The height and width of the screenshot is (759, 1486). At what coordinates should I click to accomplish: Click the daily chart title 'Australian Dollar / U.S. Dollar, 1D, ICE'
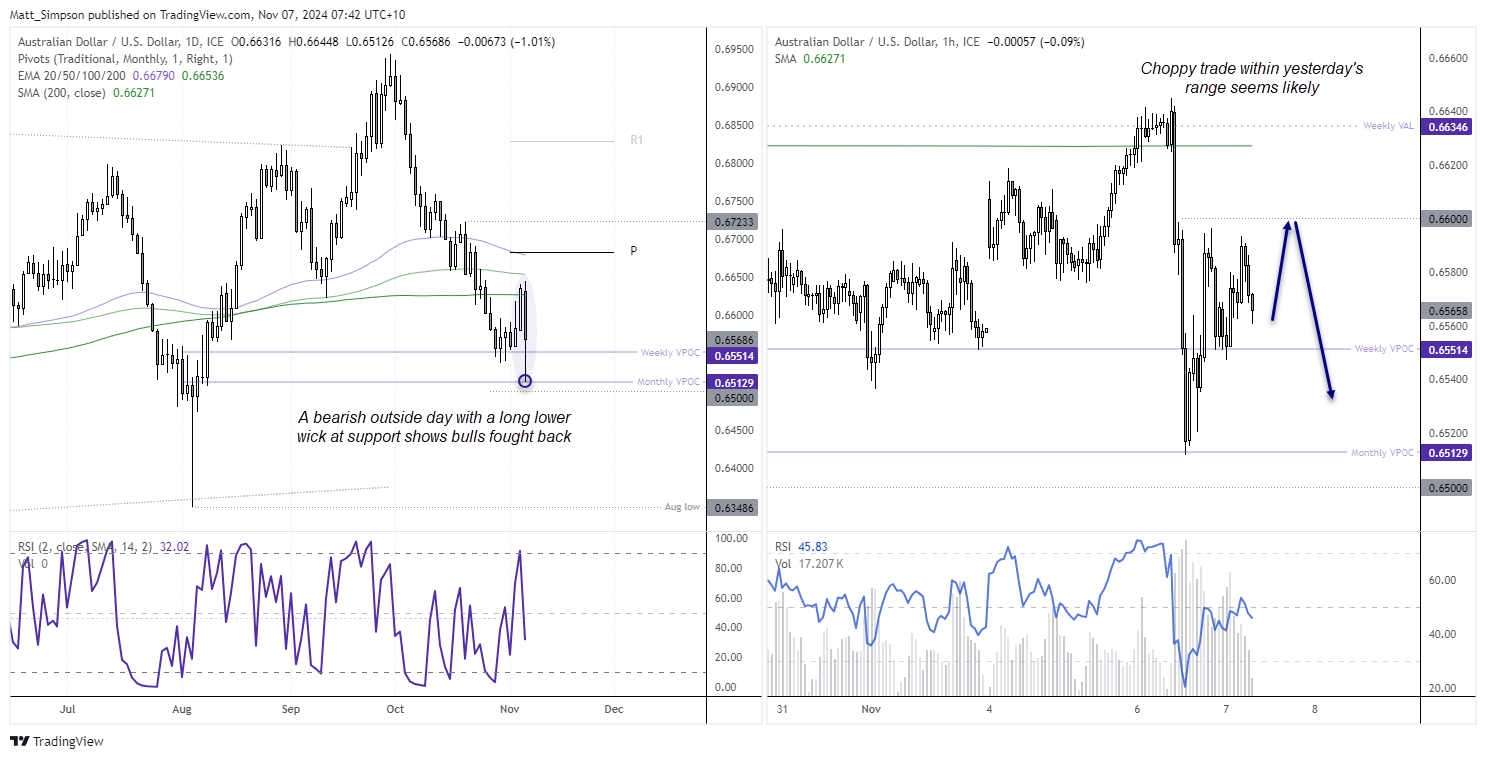[119, 42]
